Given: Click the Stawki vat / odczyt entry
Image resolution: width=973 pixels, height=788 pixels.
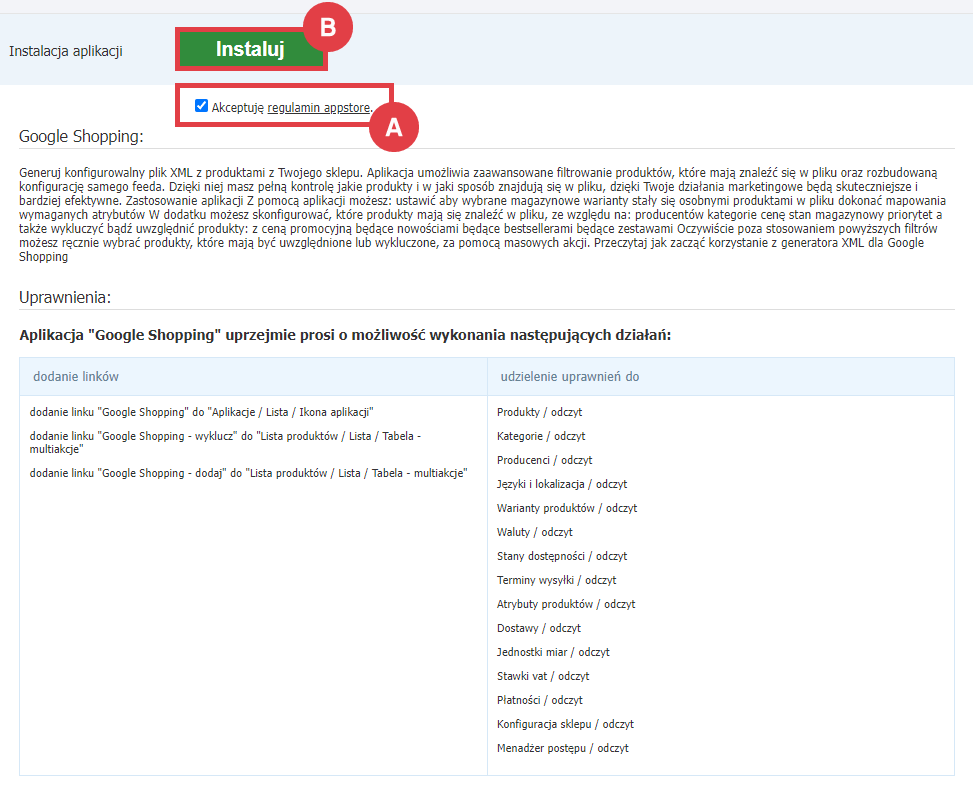Looking at the screenshot, I should pyautogui.click(x=543, y=676).
